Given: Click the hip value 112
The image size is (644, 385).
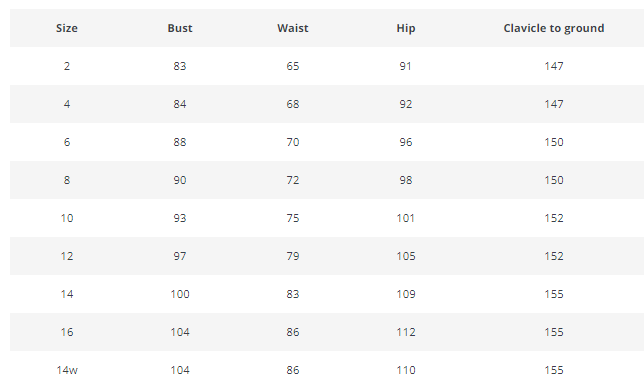Looking at the screenshot, I should pyautogui.click(x=405, y=332).
